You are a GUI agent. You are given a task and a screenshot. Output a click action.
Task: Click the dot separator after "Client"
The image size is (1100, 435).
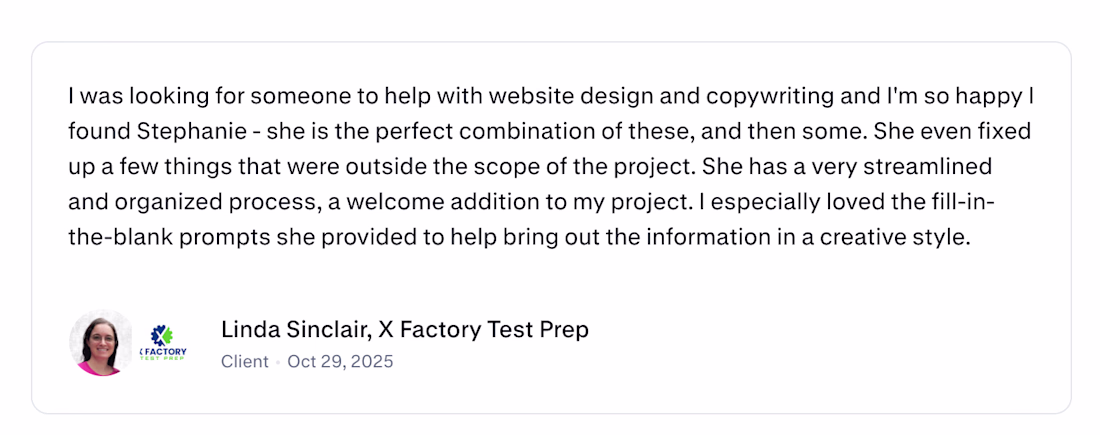coord(278,362)
